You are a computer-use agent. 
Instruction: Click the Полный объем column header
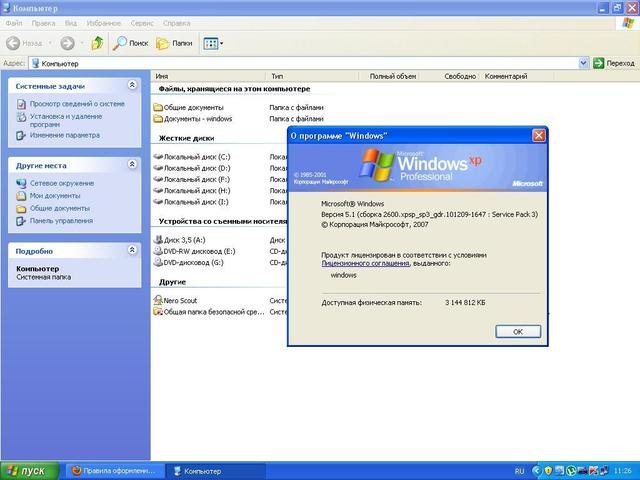click(392, 76)
